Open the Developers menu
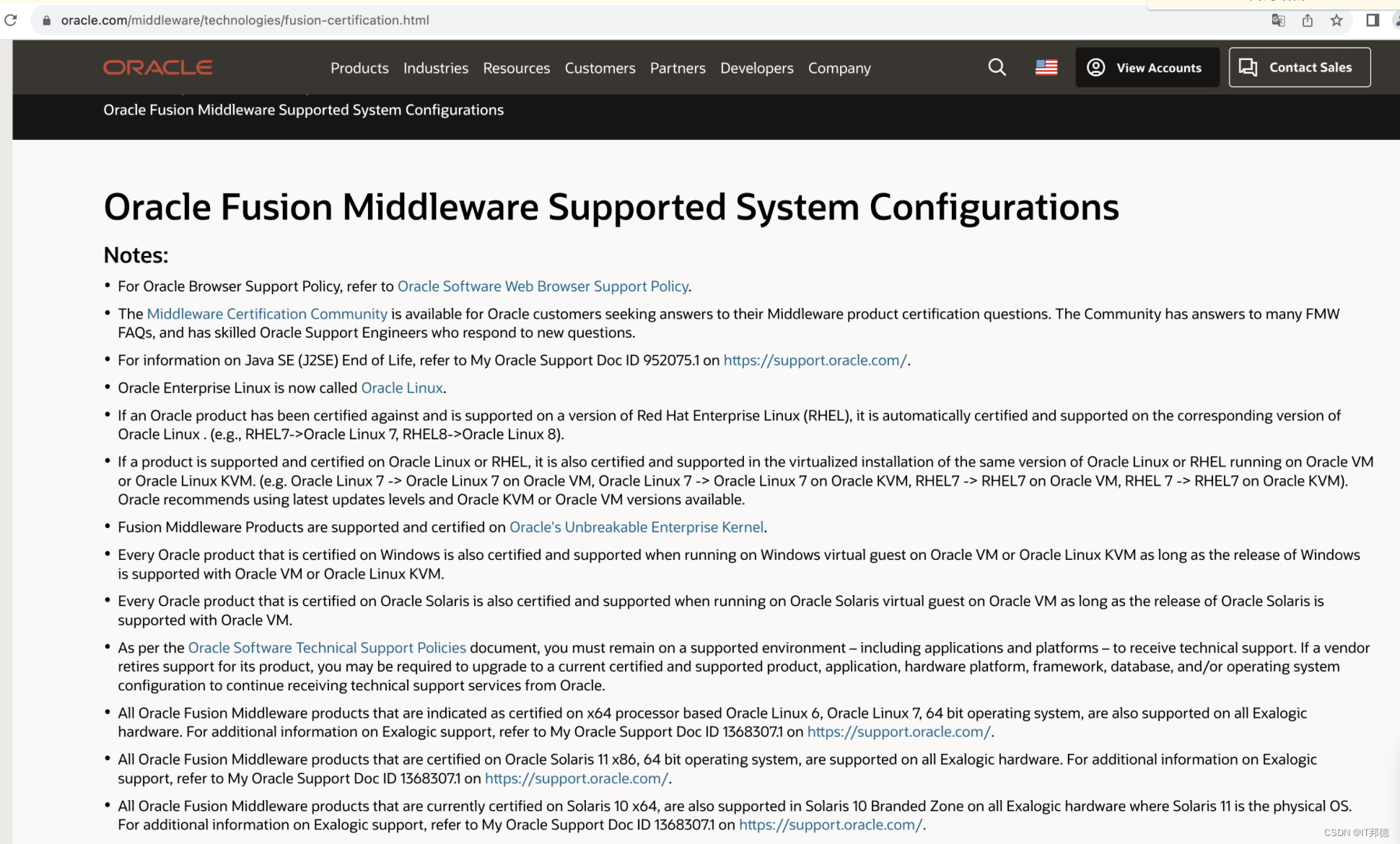 tap(757, 68)
